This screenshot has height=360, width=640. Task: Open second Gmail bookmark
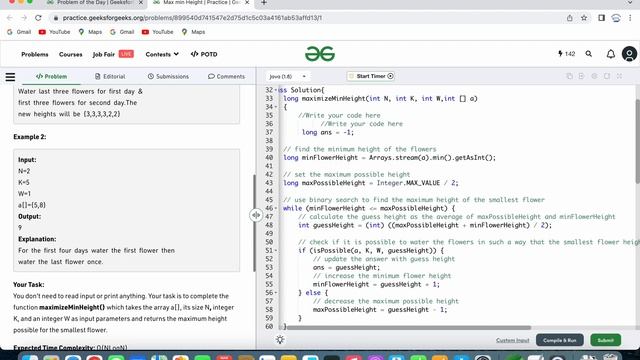122,32
